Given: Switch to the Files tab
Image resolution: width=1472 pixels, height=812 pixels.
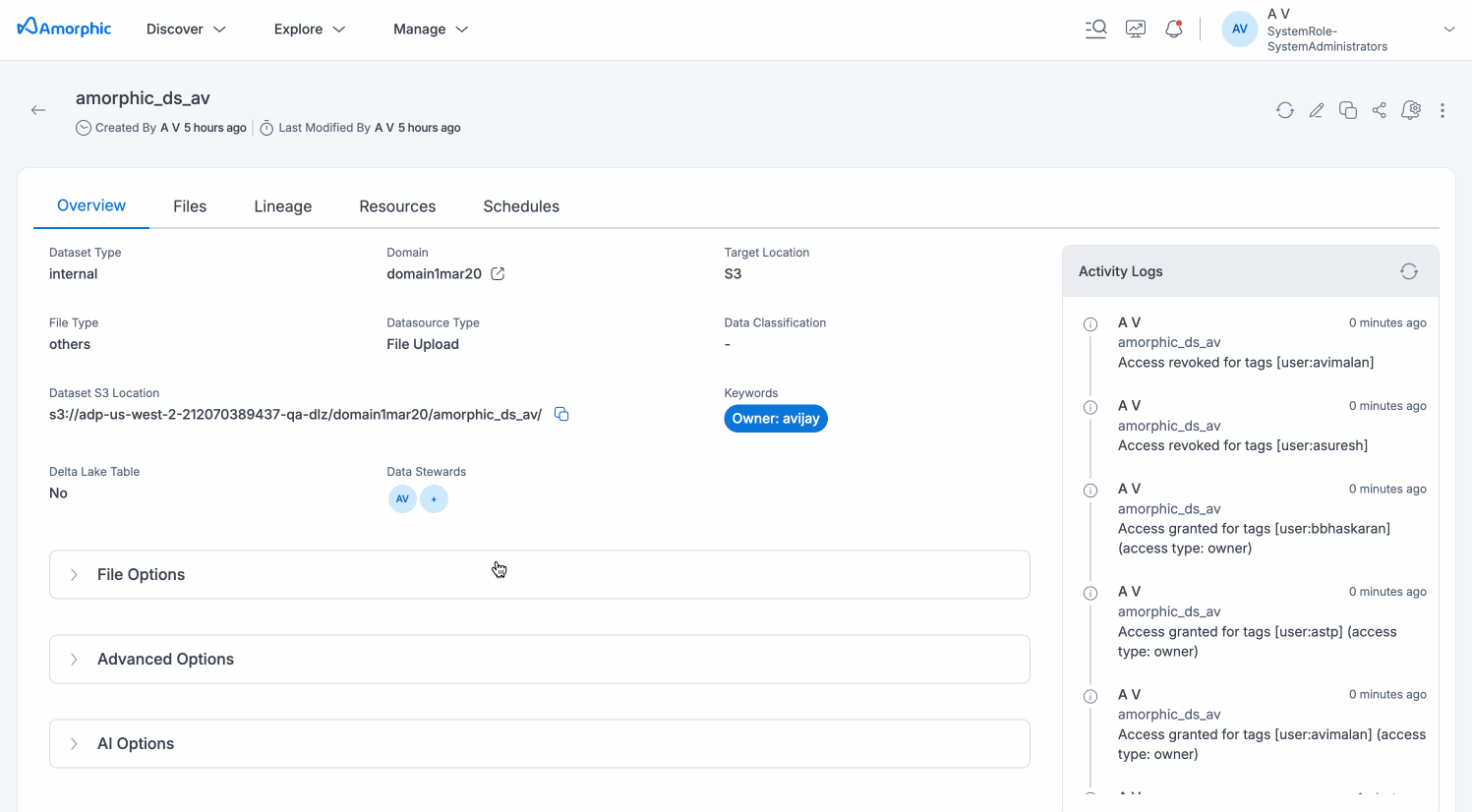Looking at the screenshot, I should [x=190, y=206].
